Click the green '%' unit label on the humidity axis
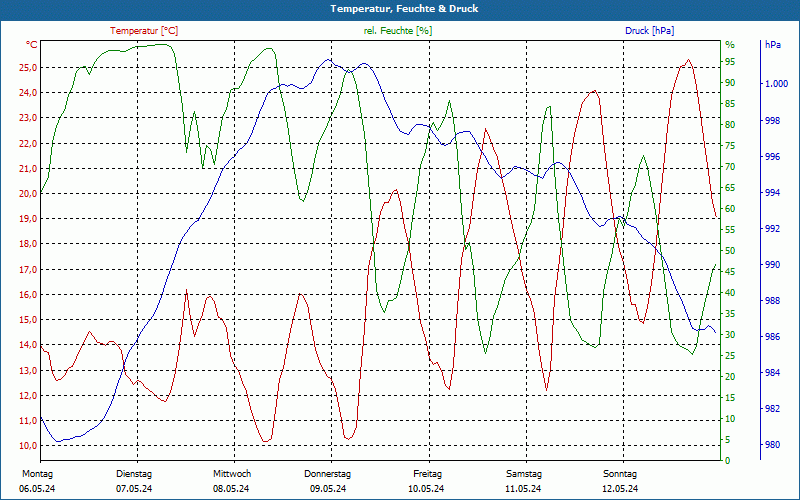The height and width of the screenshot is (500, 800). 730,45
